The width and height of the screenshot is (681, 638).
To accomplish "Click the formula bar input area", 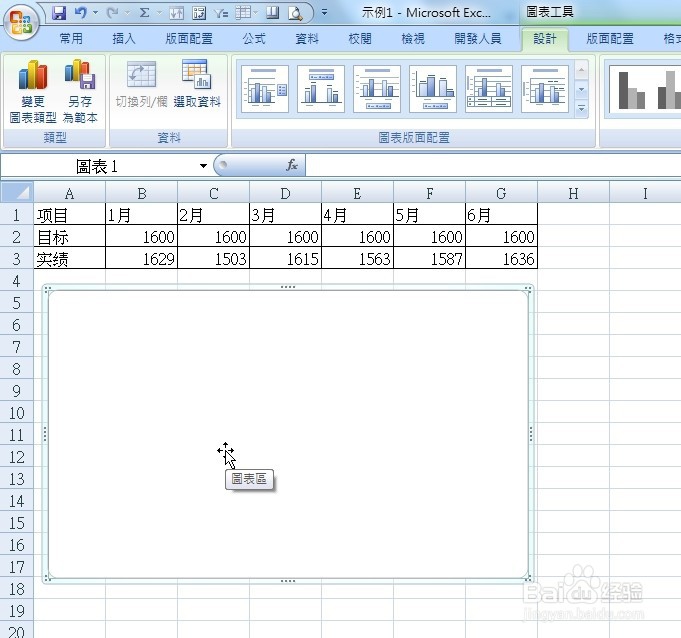I will [x=493, y=165].
